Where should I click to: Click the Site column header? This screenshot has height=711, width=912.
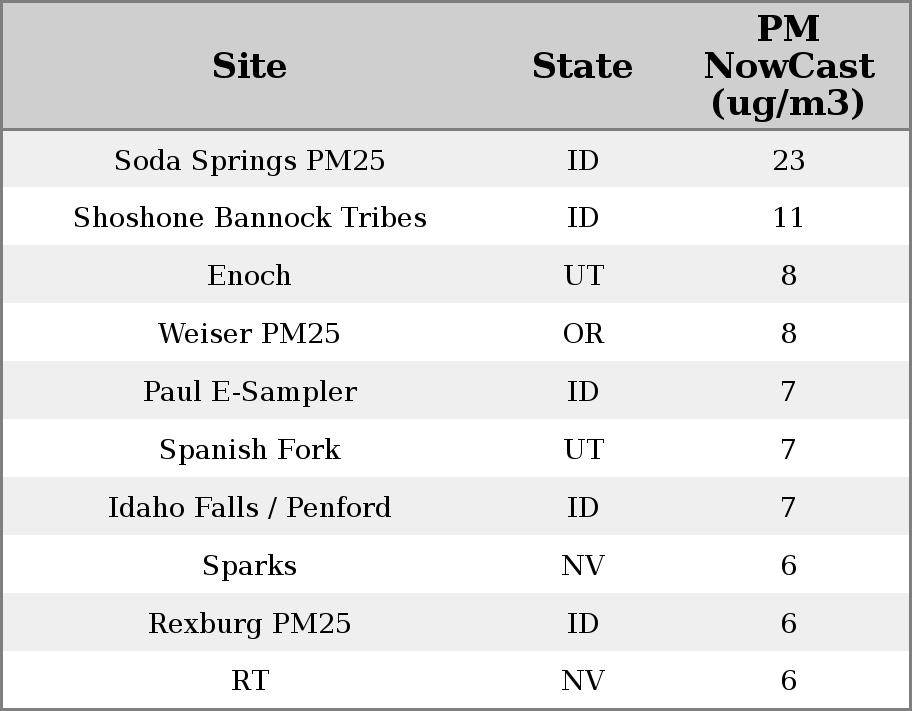[249, 66]
